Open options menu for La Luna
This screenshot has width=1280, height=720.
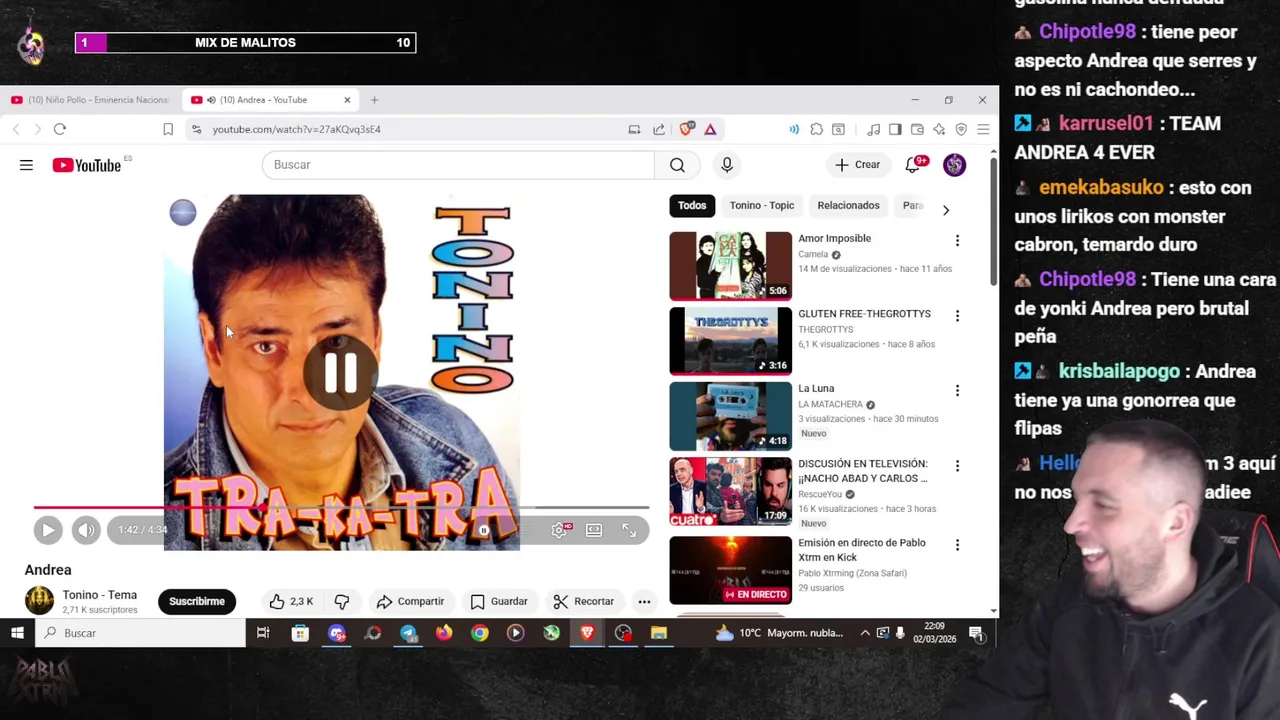957,390
